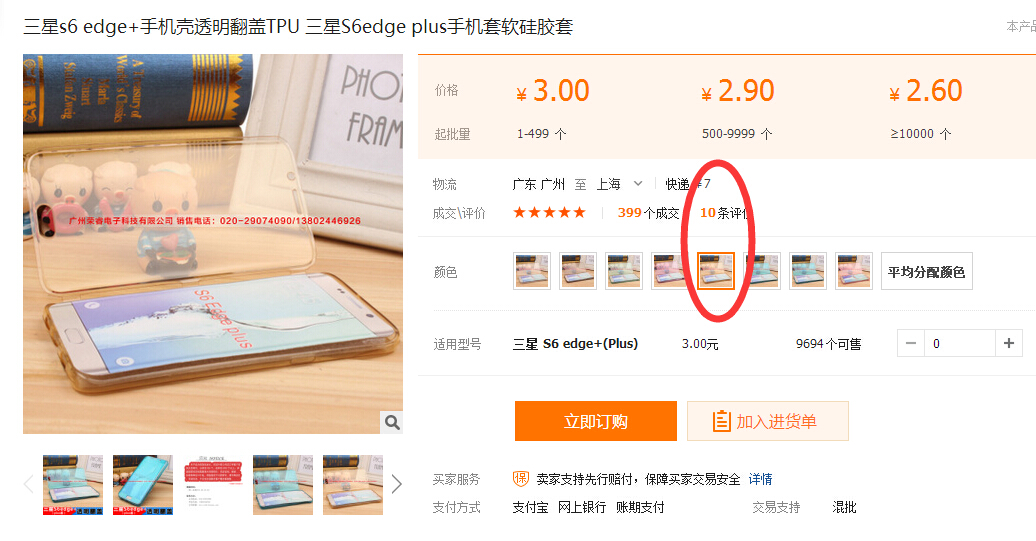Select 平均分配颜色 option

(926, 271)
